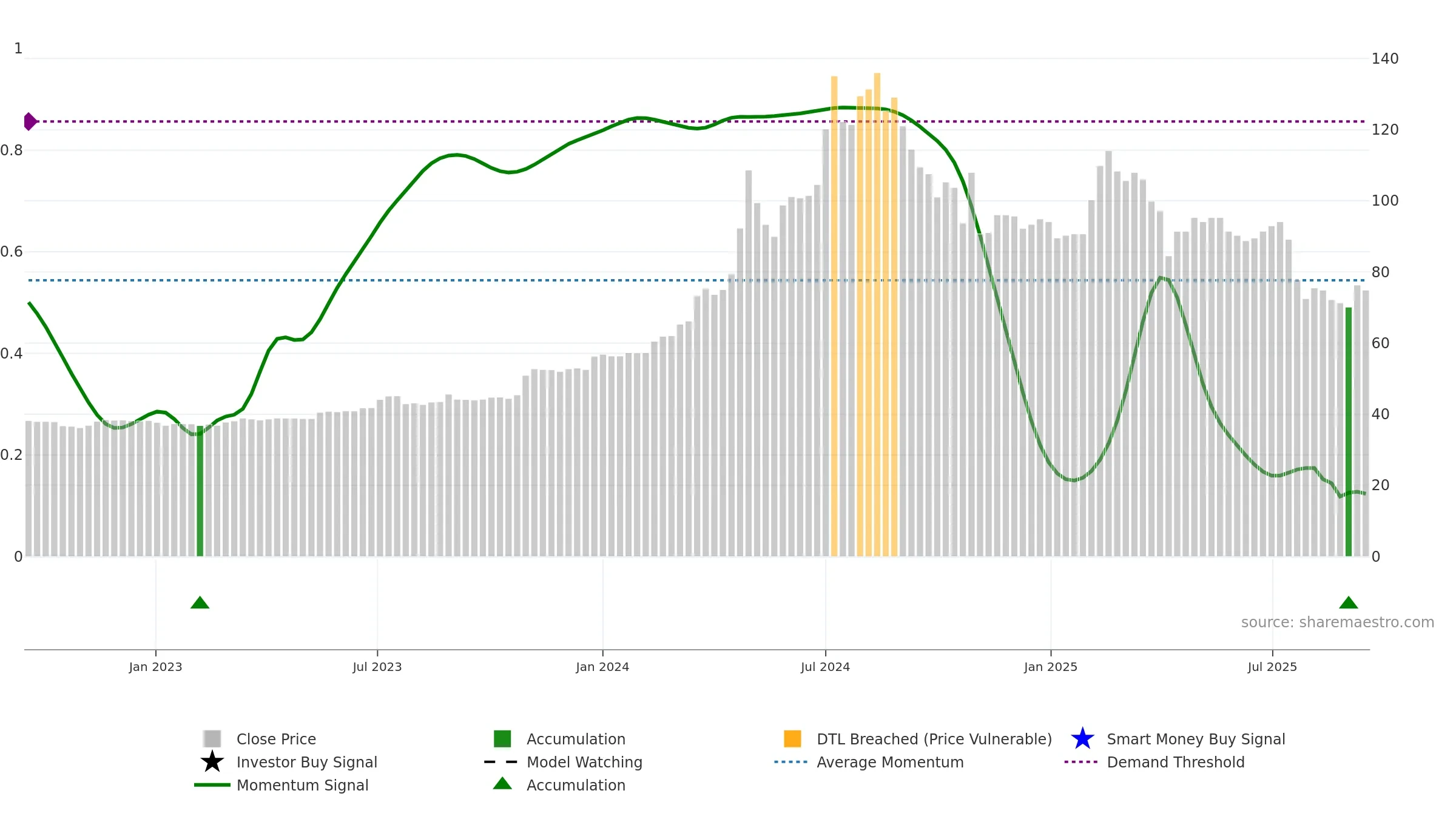Image resolution: width=1456 pixels, height=819 pixels.
Task: Click the green triangle Accumulation legend icon
Action: tap(502, 784)
